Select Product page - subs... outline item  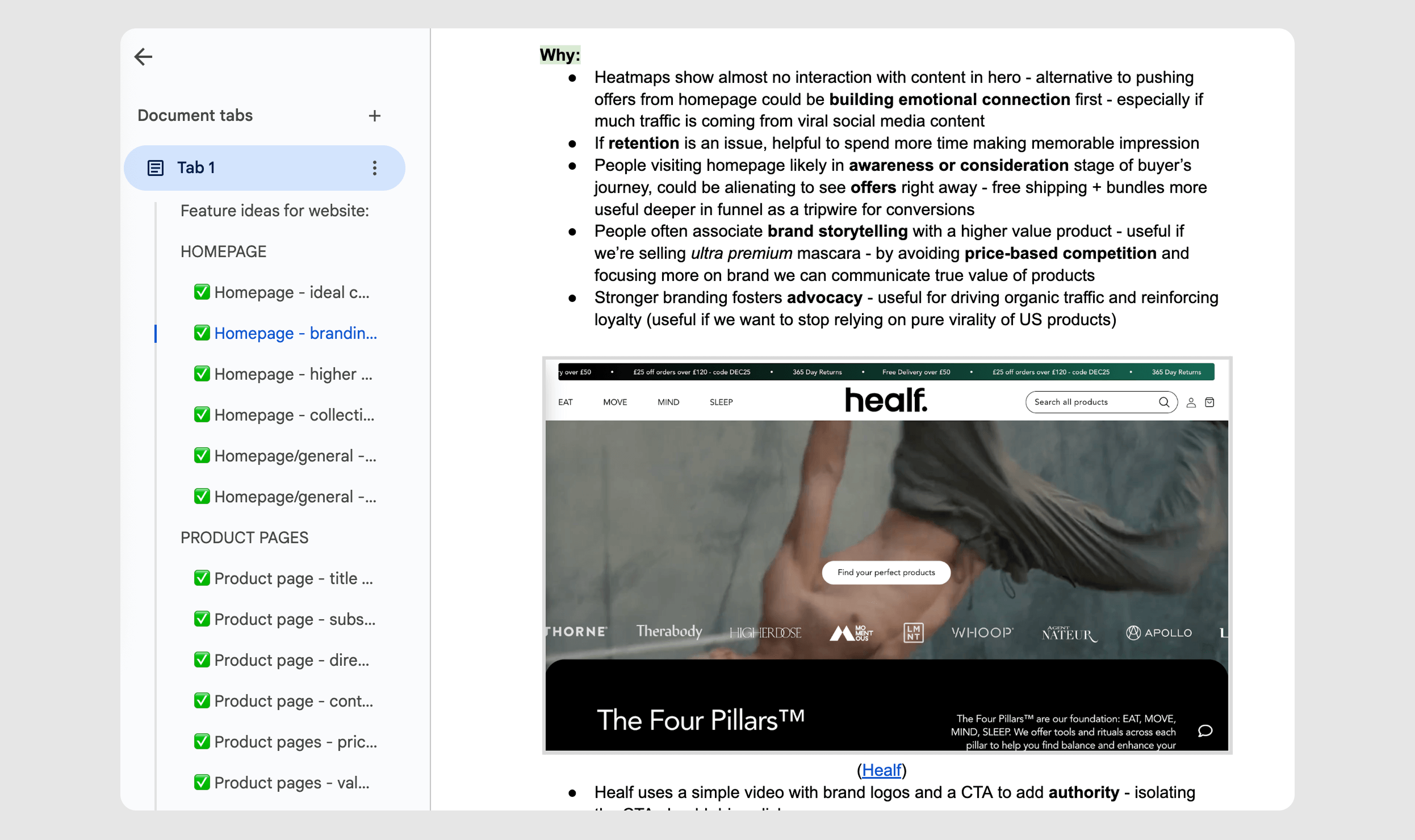(294, 619)
